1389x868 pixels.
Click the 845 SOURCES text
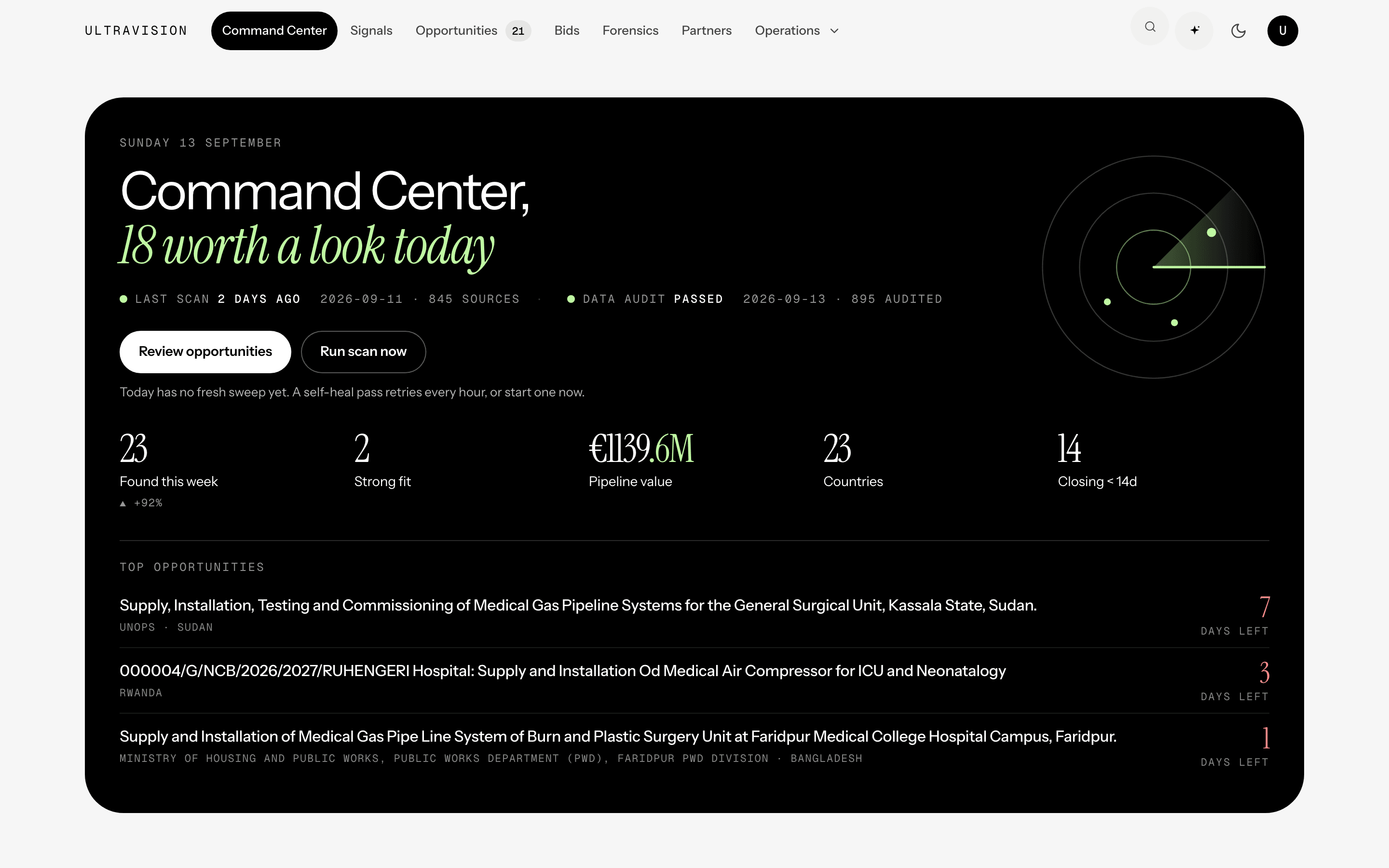474,299
